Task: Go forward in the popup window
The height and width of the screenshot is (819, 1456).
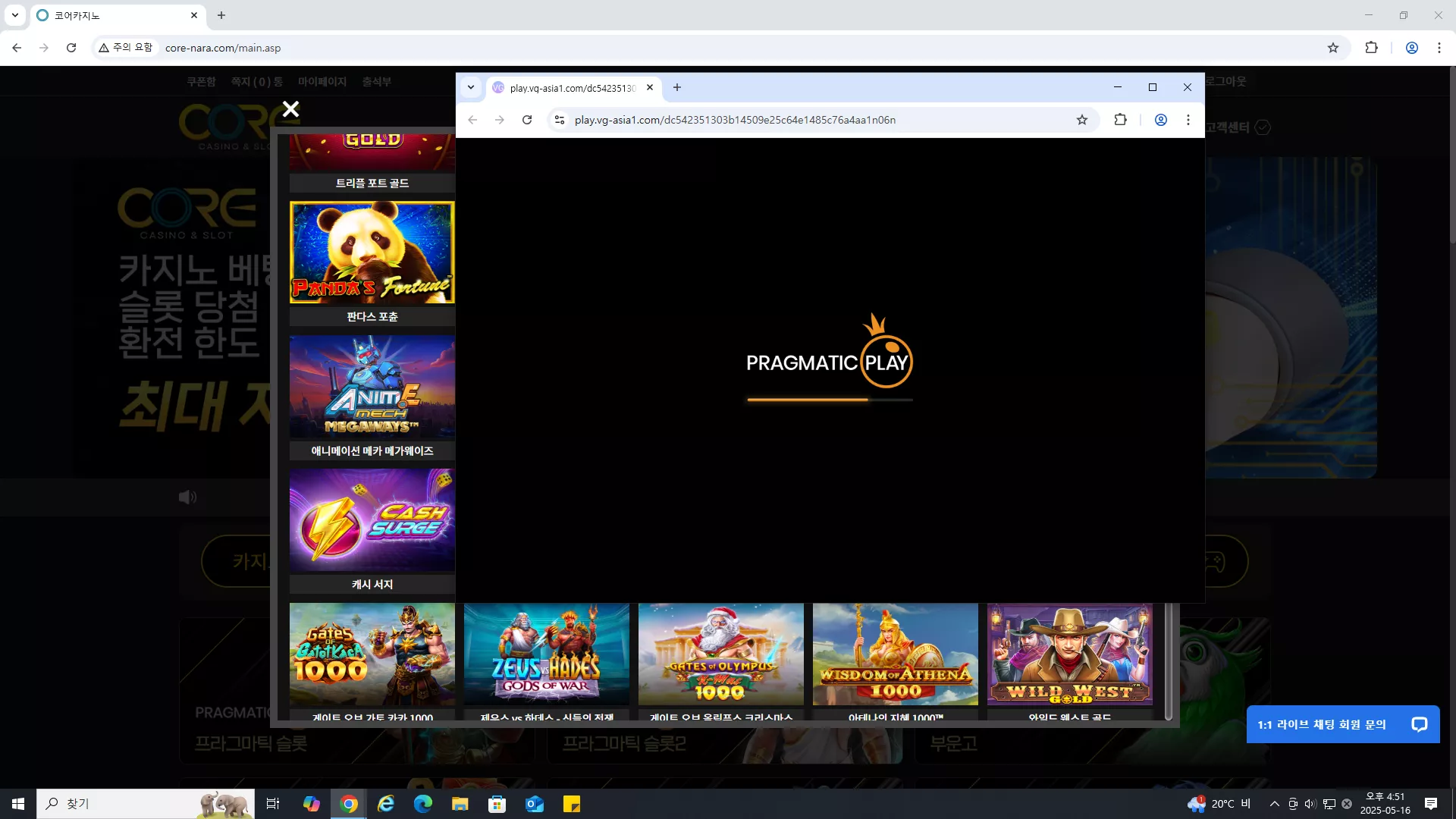Action: [500, 120]
